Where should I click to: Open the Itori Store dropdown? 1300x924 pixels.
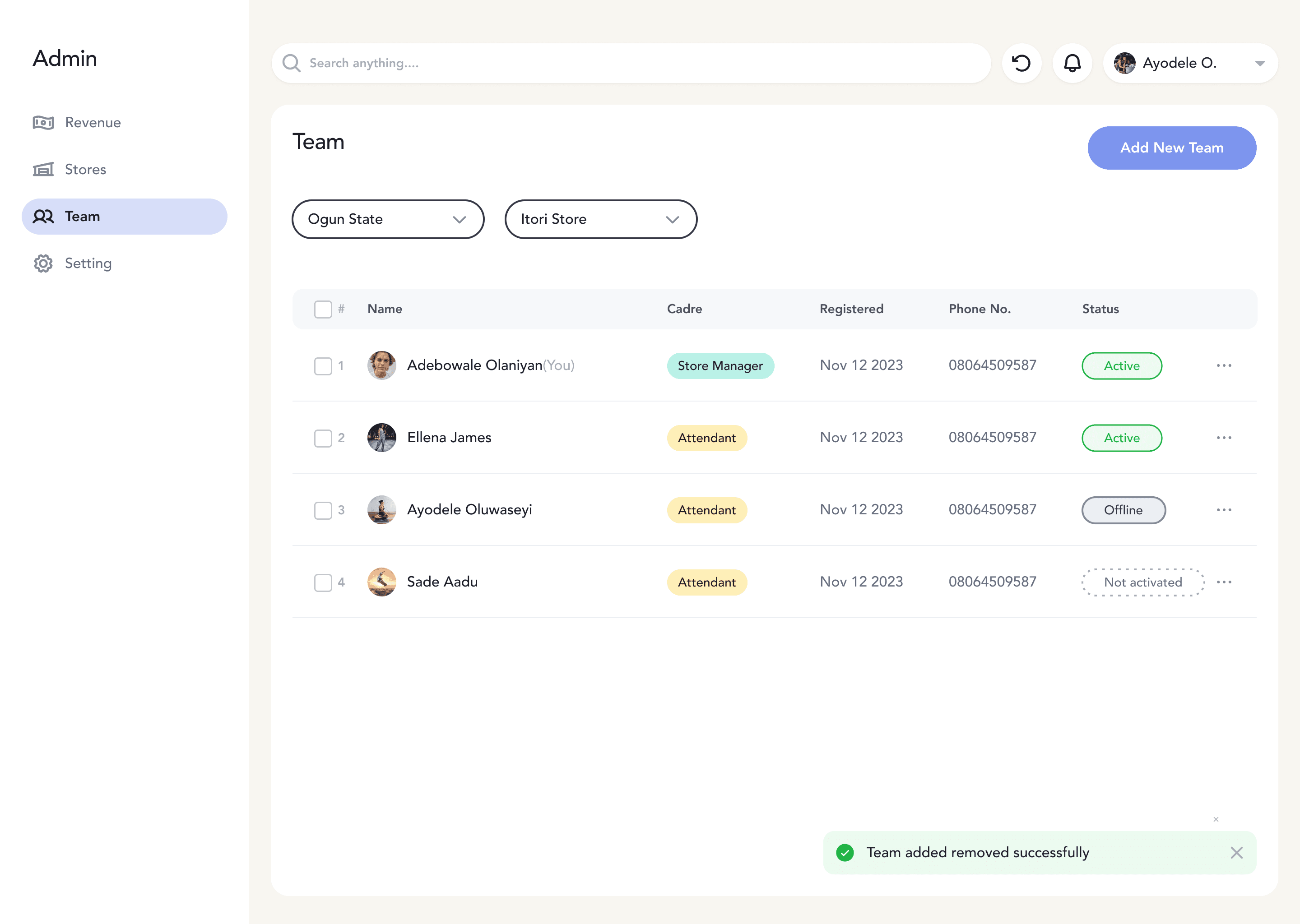(600, 219)
